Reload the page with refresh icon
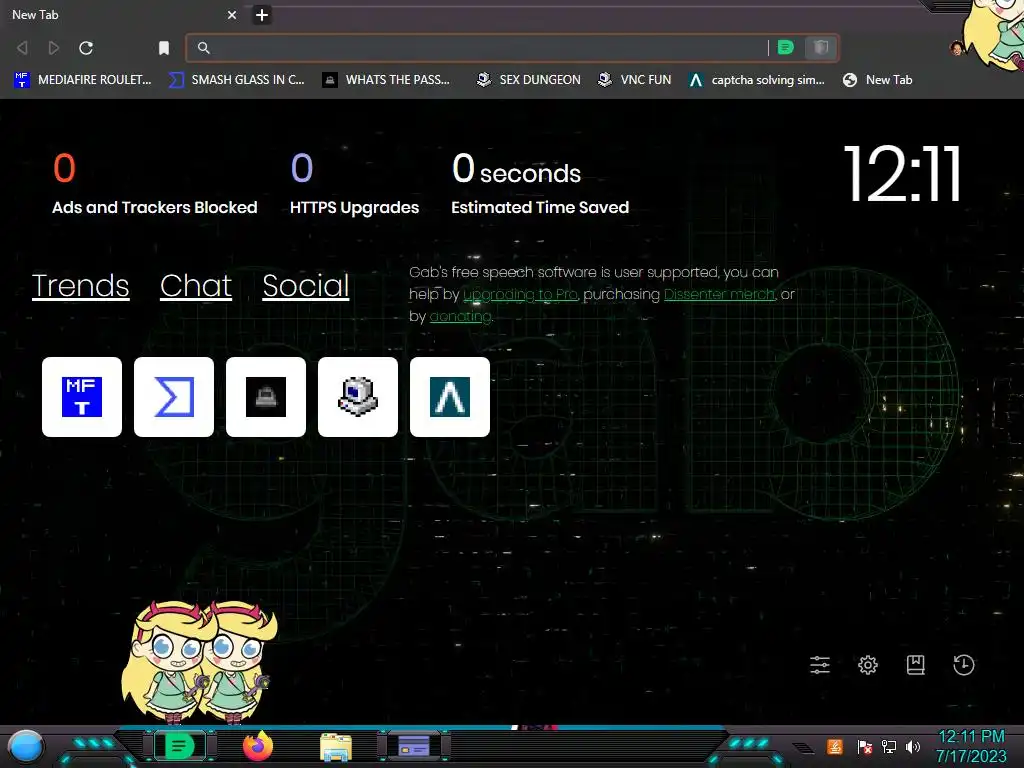Image resolution: width=1024 pixels, height=768 pixels. pos(86,48)
